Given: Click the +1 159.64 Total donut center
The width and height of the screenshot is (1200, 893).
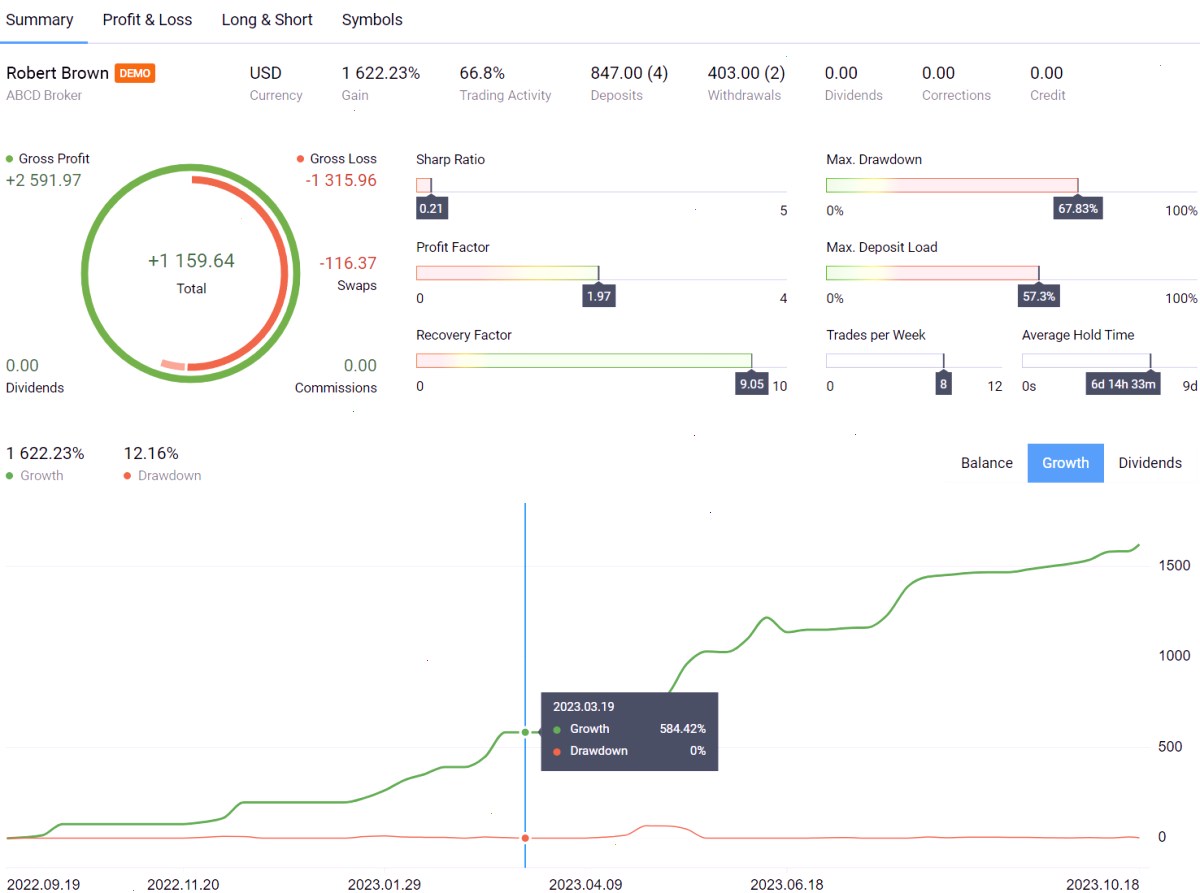Looking at the screenshot, I should [x=191, y=272].
